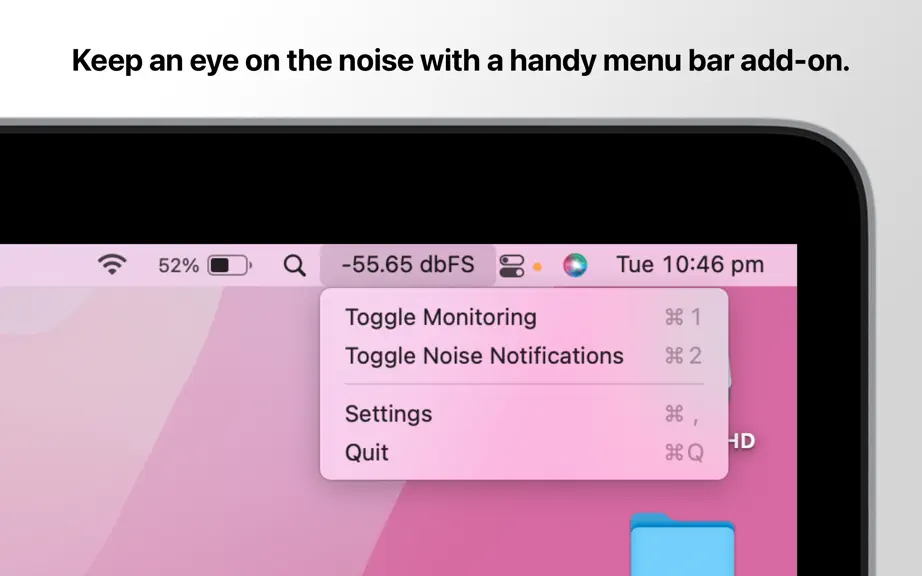Select the HD drive label on desktop
The image size is (922, 576).
tap(742, 441)
